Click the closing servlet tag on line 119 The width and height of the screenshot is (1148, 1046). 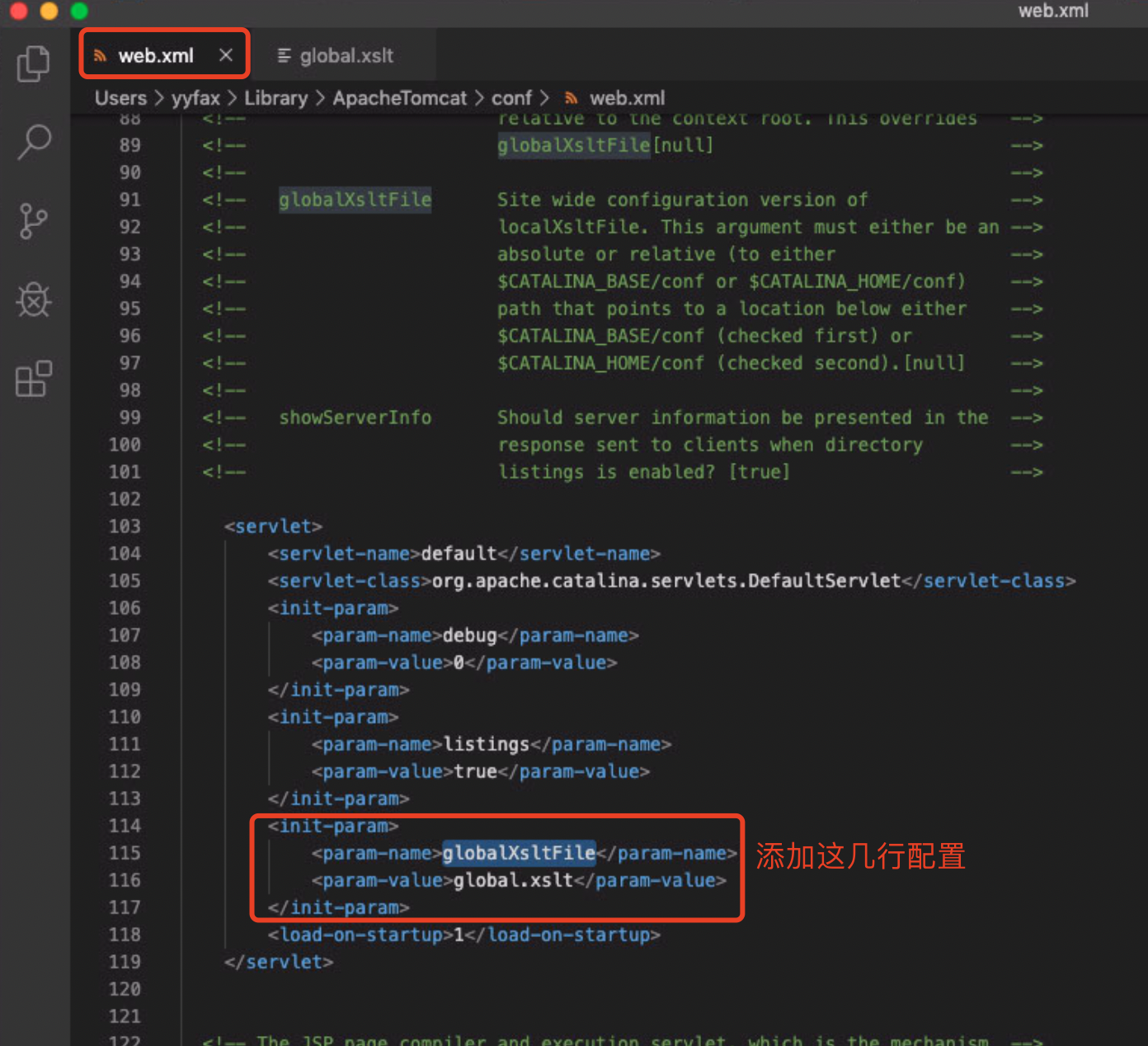tap(279, 962)
